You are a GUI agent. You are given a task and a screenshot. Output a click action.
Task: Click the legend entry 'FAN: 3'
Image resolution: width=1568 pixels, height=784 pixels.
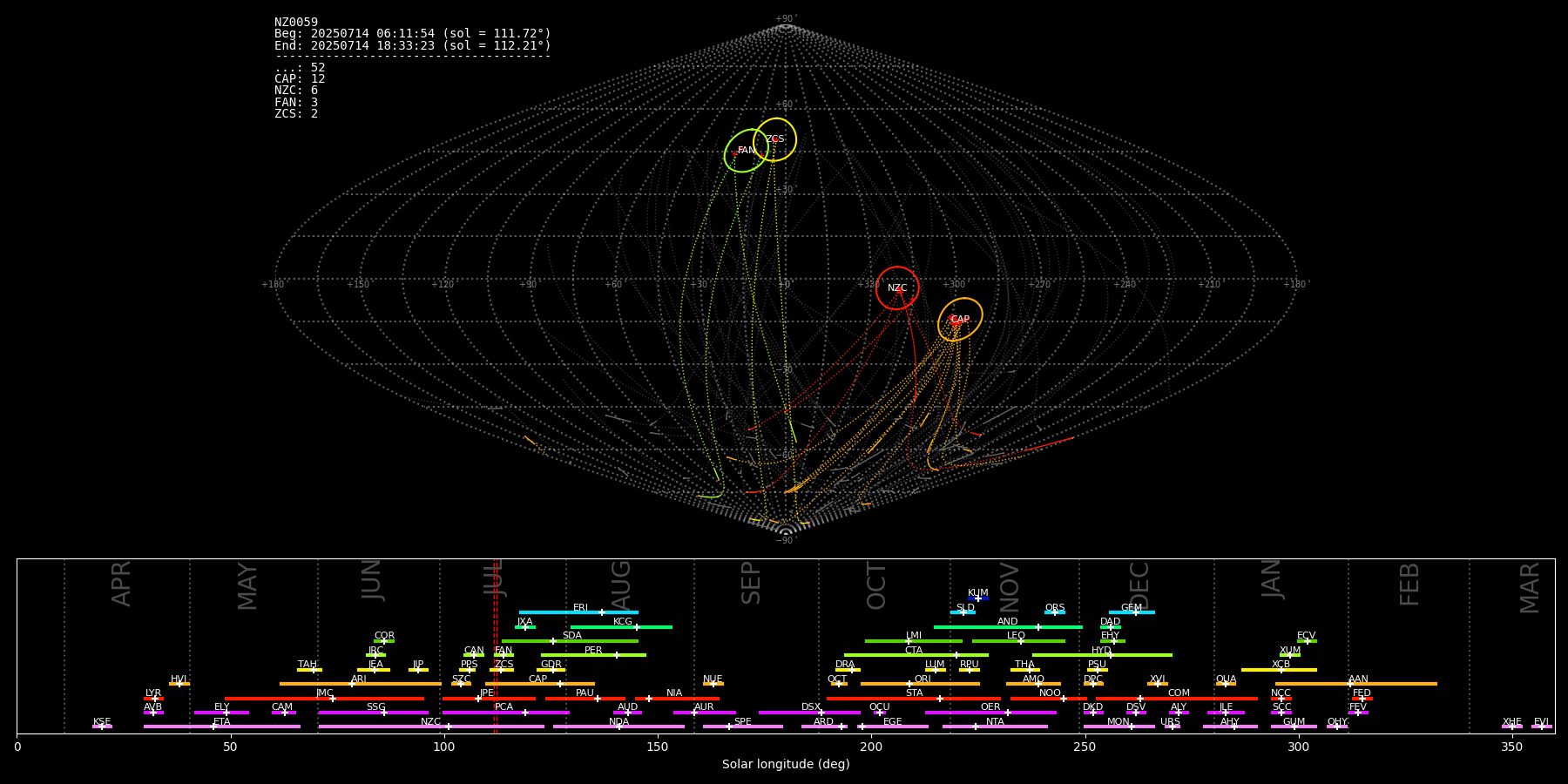(296, 103)
